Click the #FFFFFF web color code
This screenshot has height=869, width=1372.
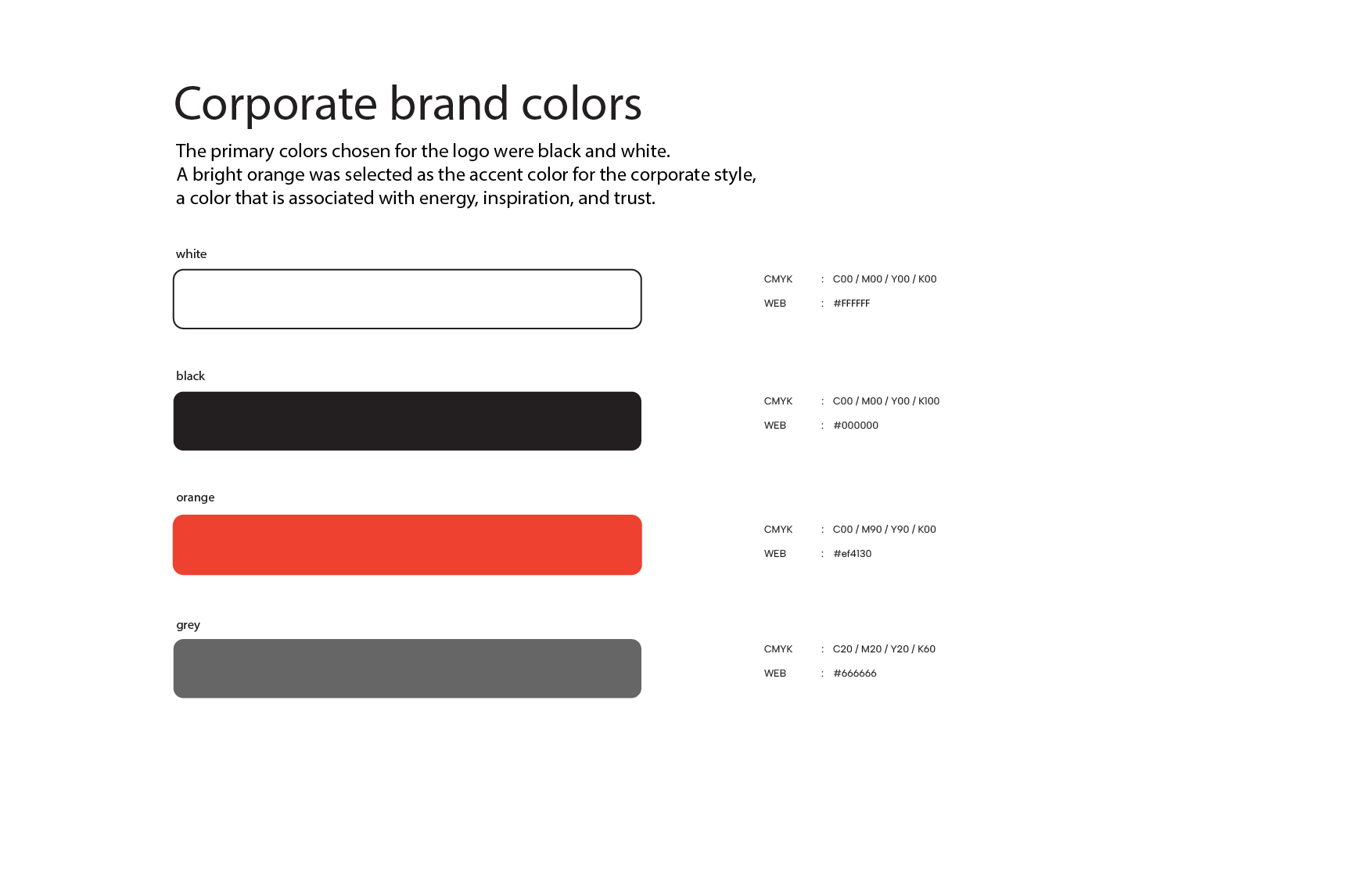851,303
